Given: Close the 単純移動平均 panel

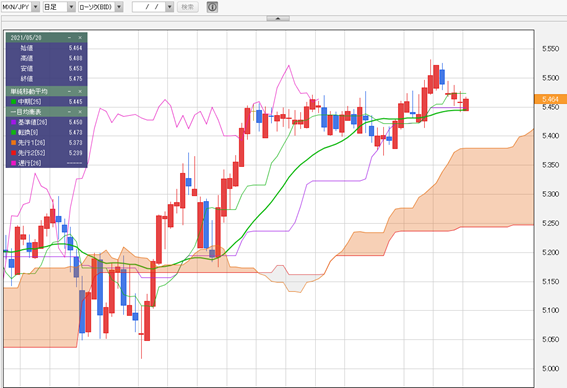Looking at the screenshot, I should [x=80, y=91].
